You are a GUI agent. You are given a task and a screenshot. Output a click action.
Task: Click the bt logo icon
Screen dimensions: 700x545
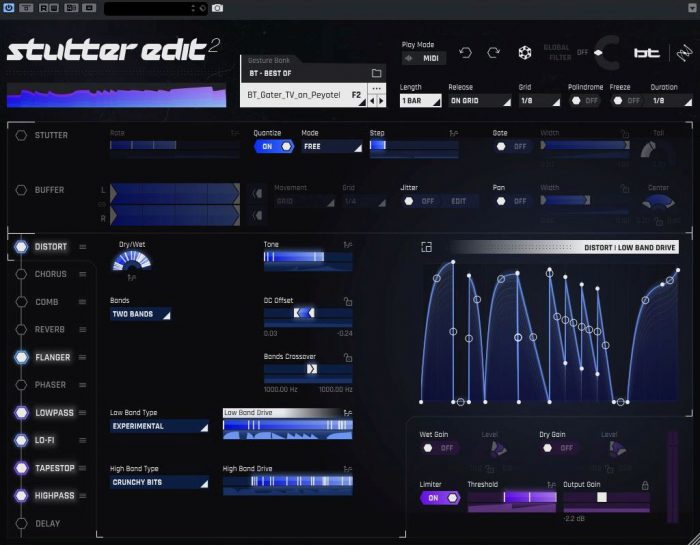[646, 53]
